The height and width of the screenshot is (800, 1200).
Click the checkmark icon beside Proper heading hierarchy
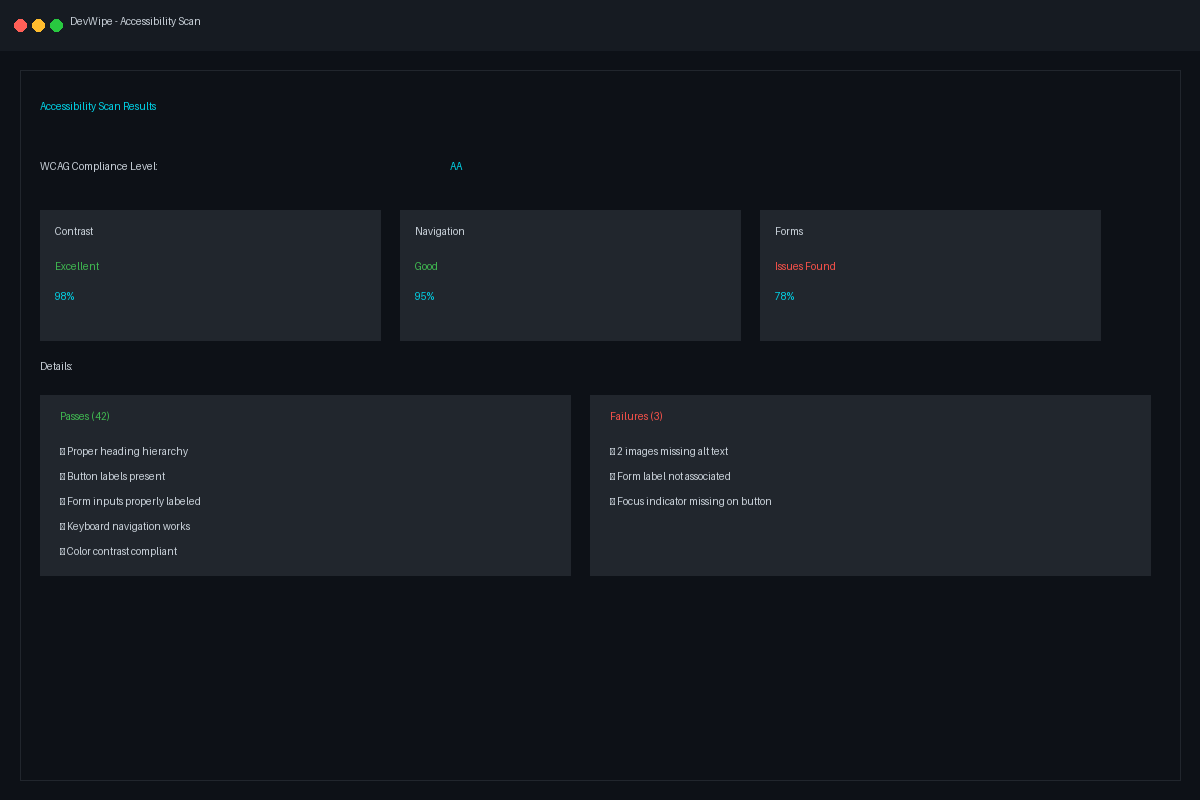[x=61, y=451]
